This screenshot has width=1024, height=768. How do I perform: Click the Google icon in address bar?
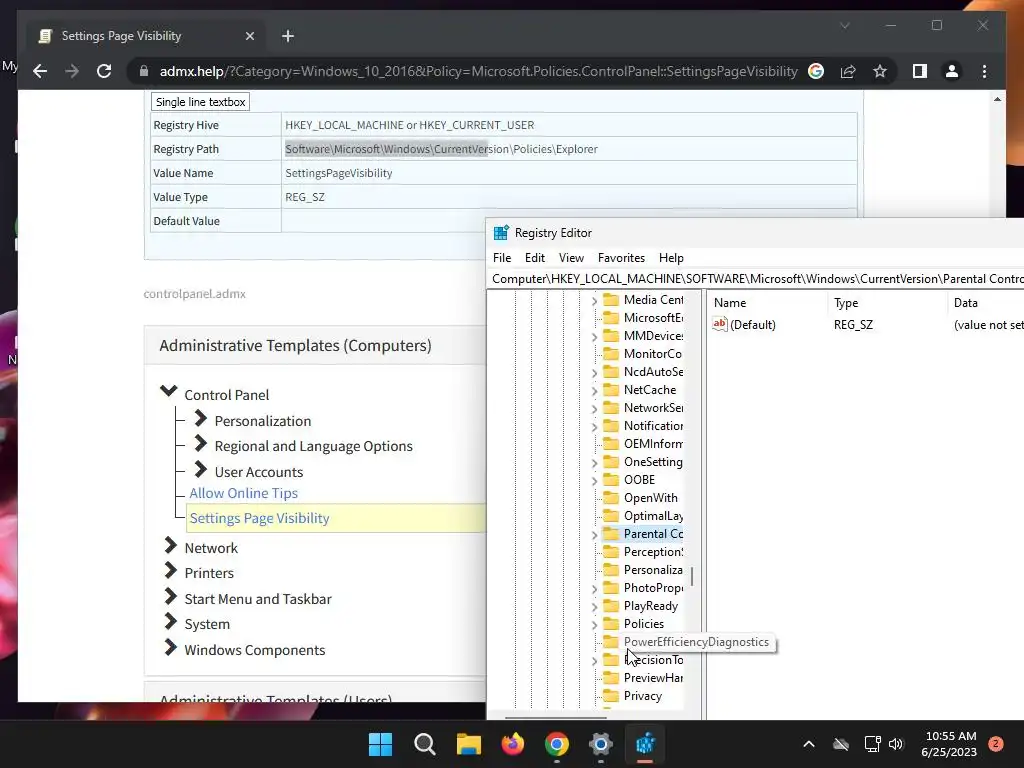point(816,71)
